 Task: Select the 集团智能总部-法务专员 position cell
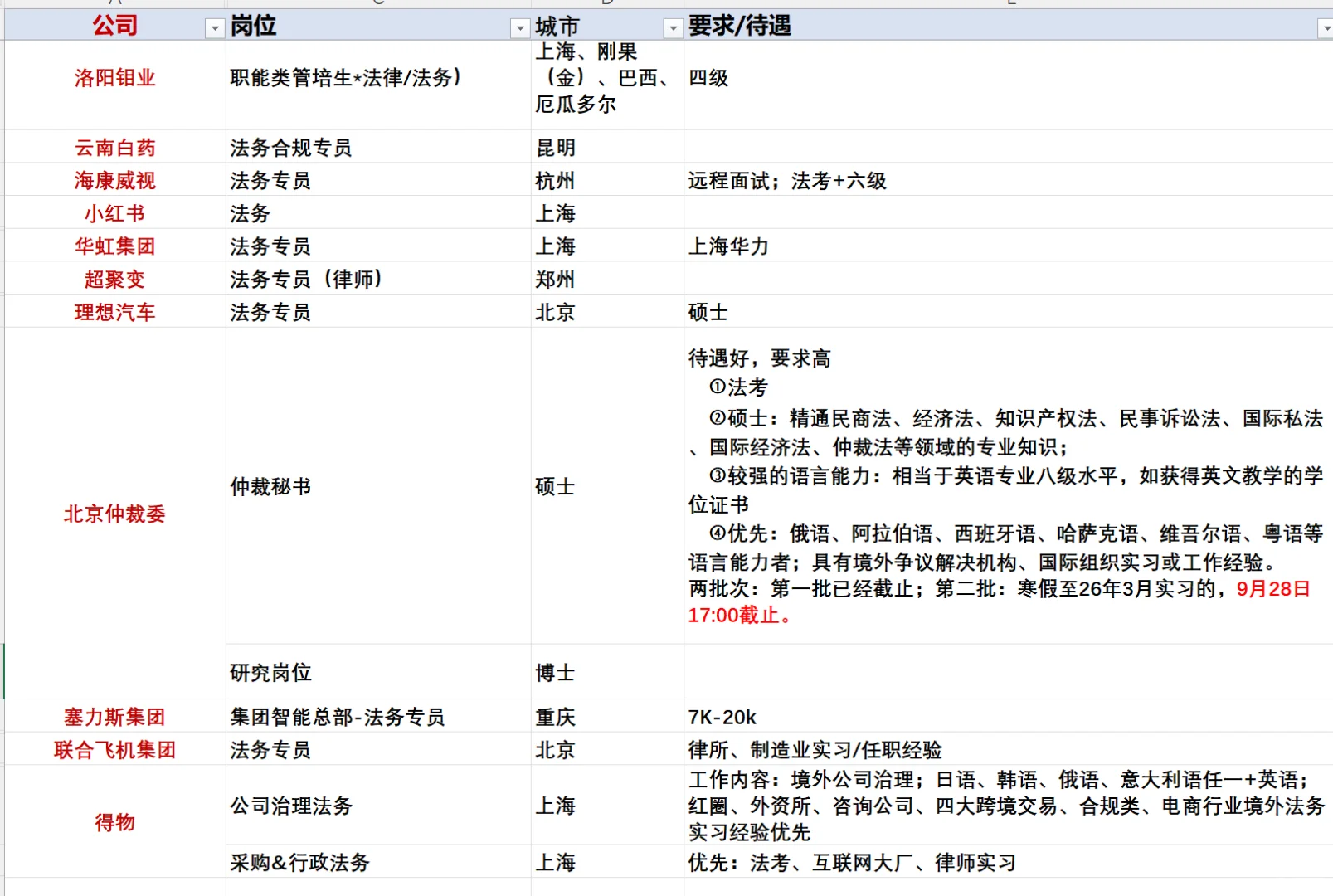378,716
